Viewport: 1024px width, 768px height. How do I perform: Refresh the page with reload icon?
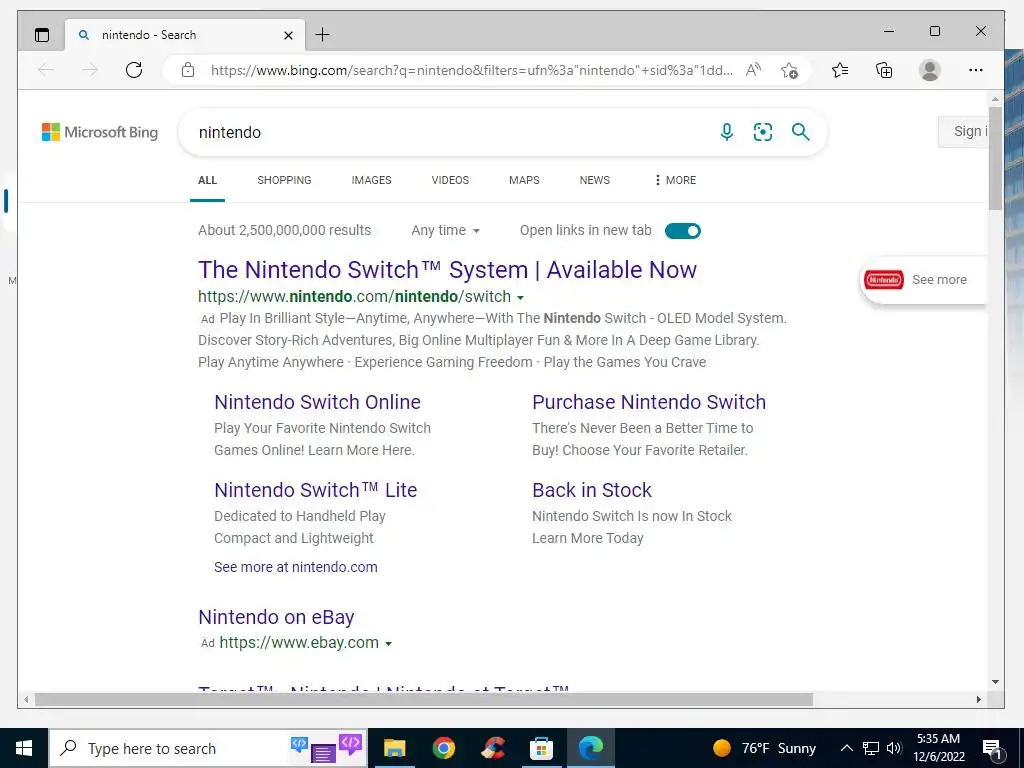pos(134,70)
